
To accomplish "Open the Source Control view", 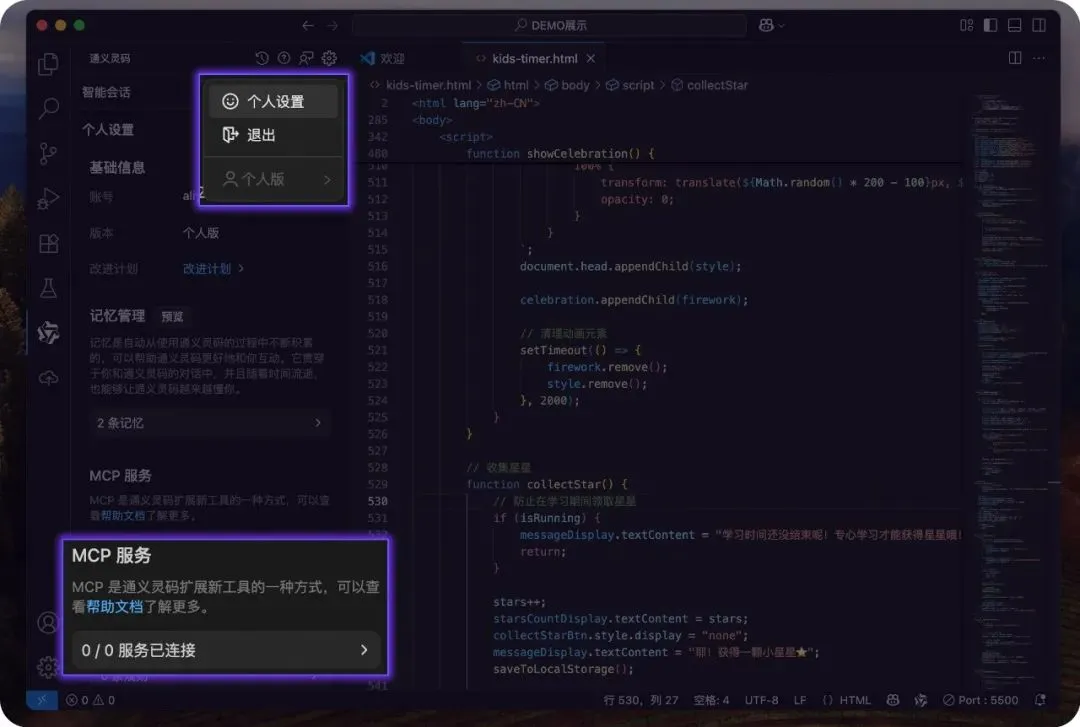I will pos(48,153).
